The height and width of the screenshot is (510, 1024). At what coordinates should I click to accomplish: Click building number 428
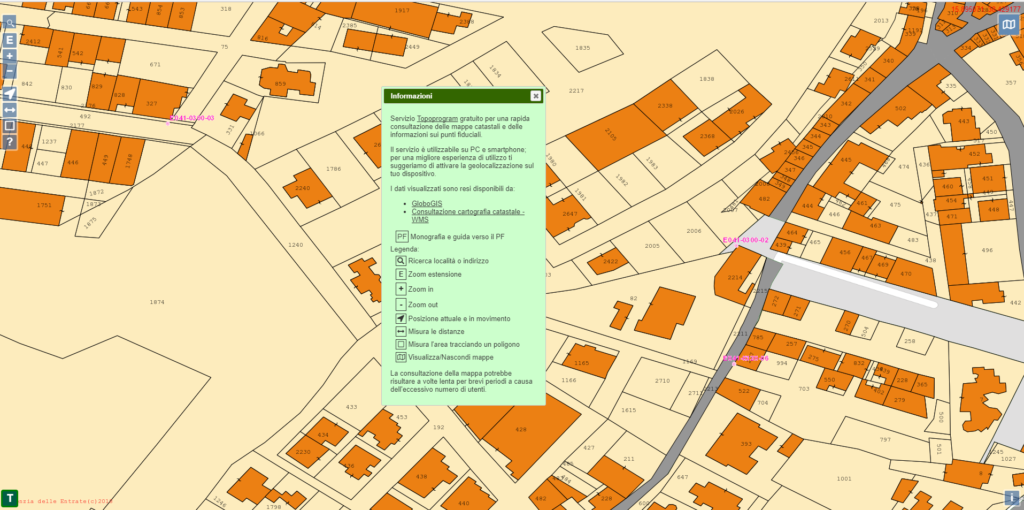pos(520,430)
